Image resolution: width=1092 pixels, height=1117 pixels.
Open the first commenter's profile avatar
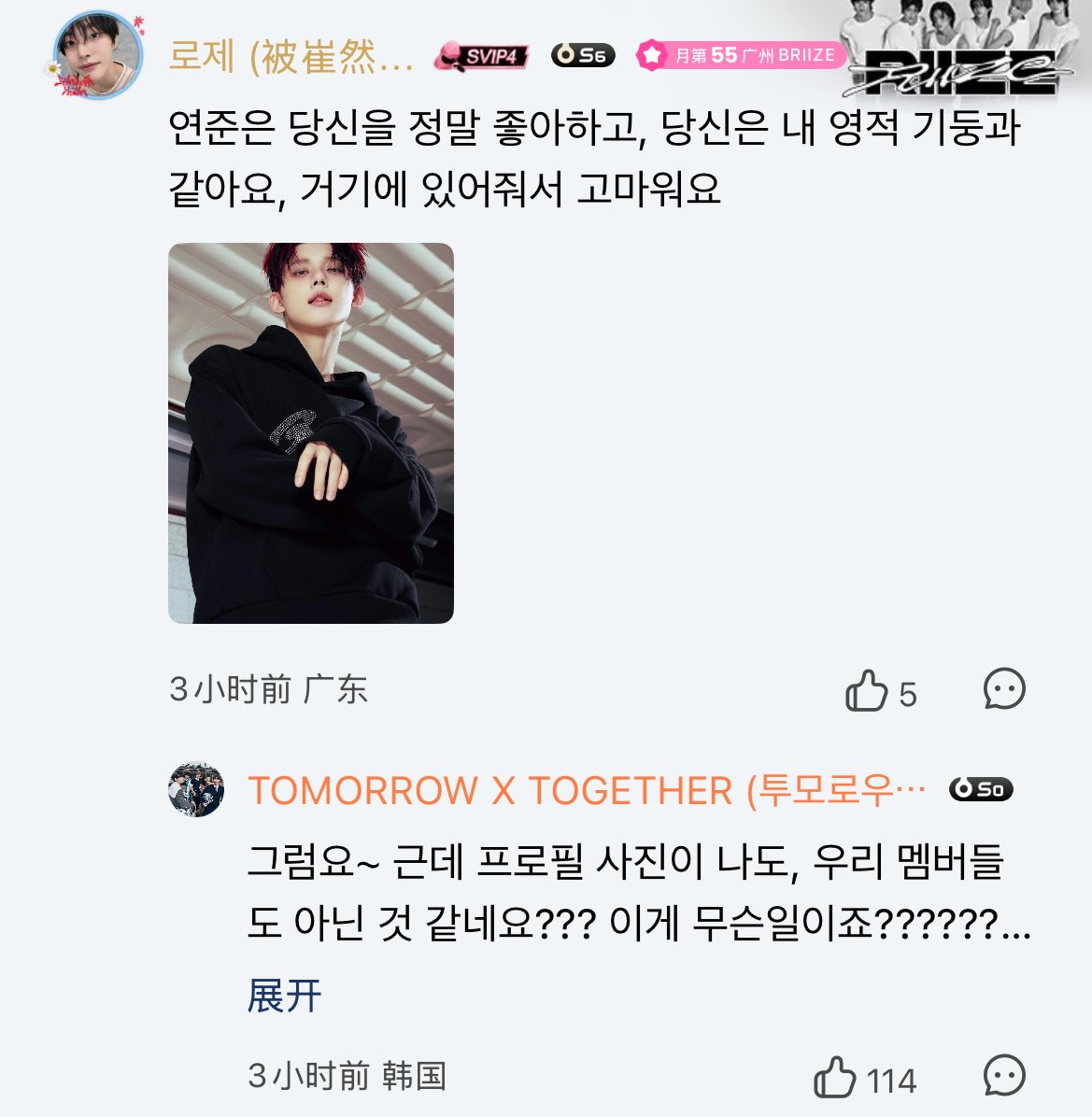[97, 55]
